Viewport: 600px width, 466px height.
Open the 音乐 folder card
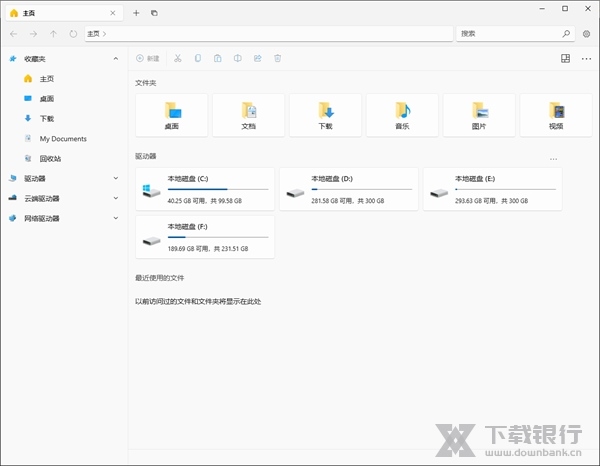[402, 115]
